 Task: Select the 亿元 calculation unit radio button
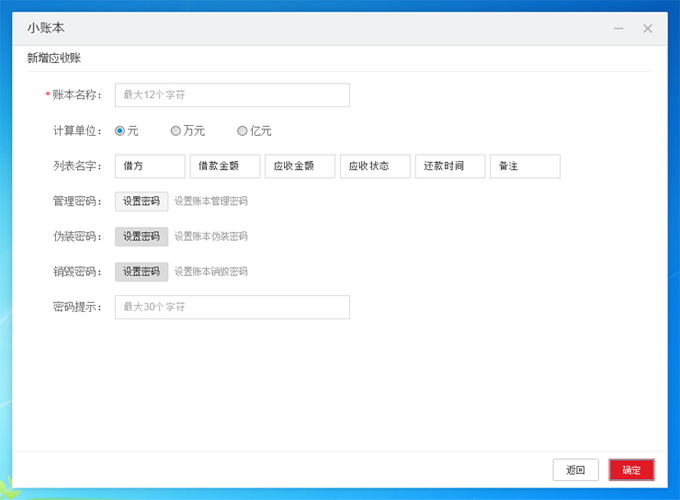242,131
